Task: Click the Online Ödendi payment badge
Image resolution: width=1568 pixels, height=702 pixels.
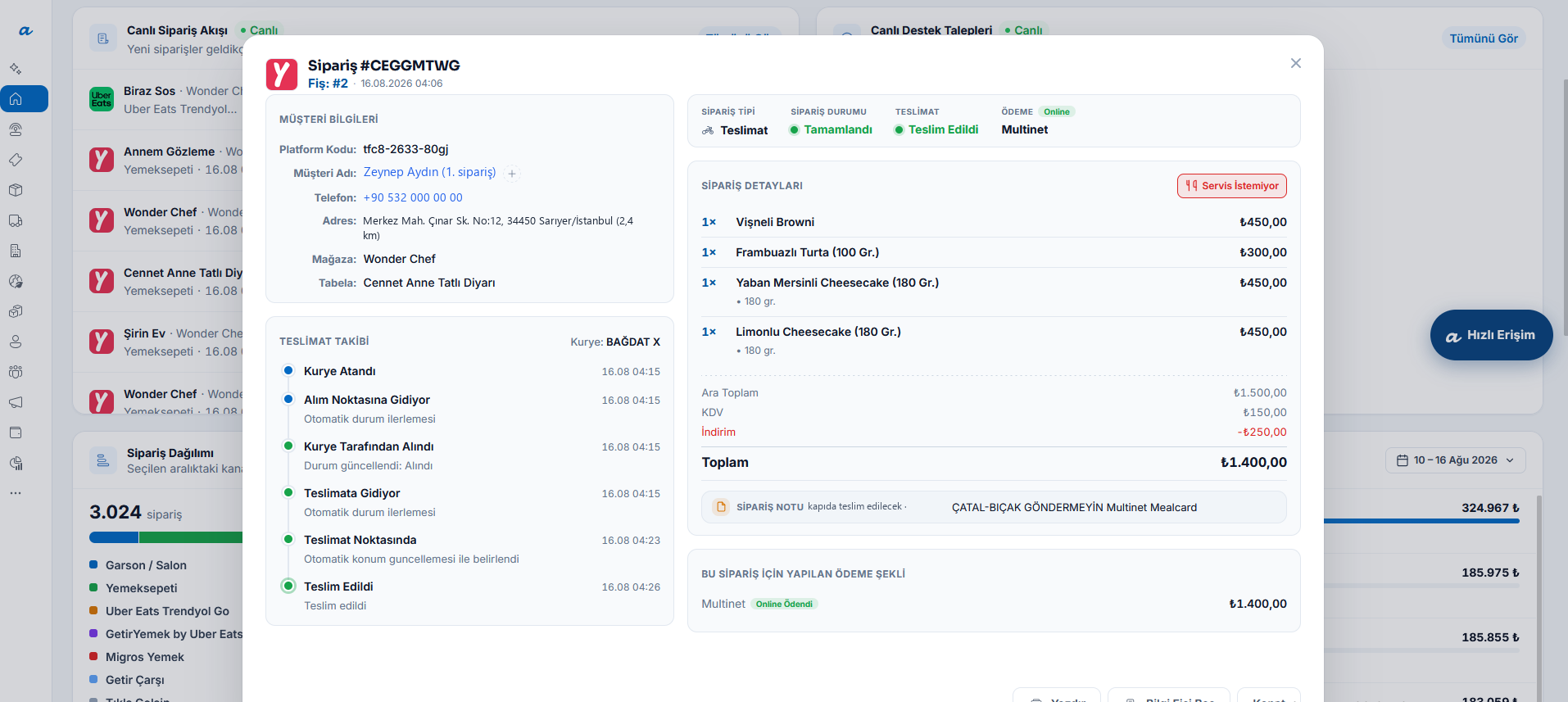Action: click(784, 604)
